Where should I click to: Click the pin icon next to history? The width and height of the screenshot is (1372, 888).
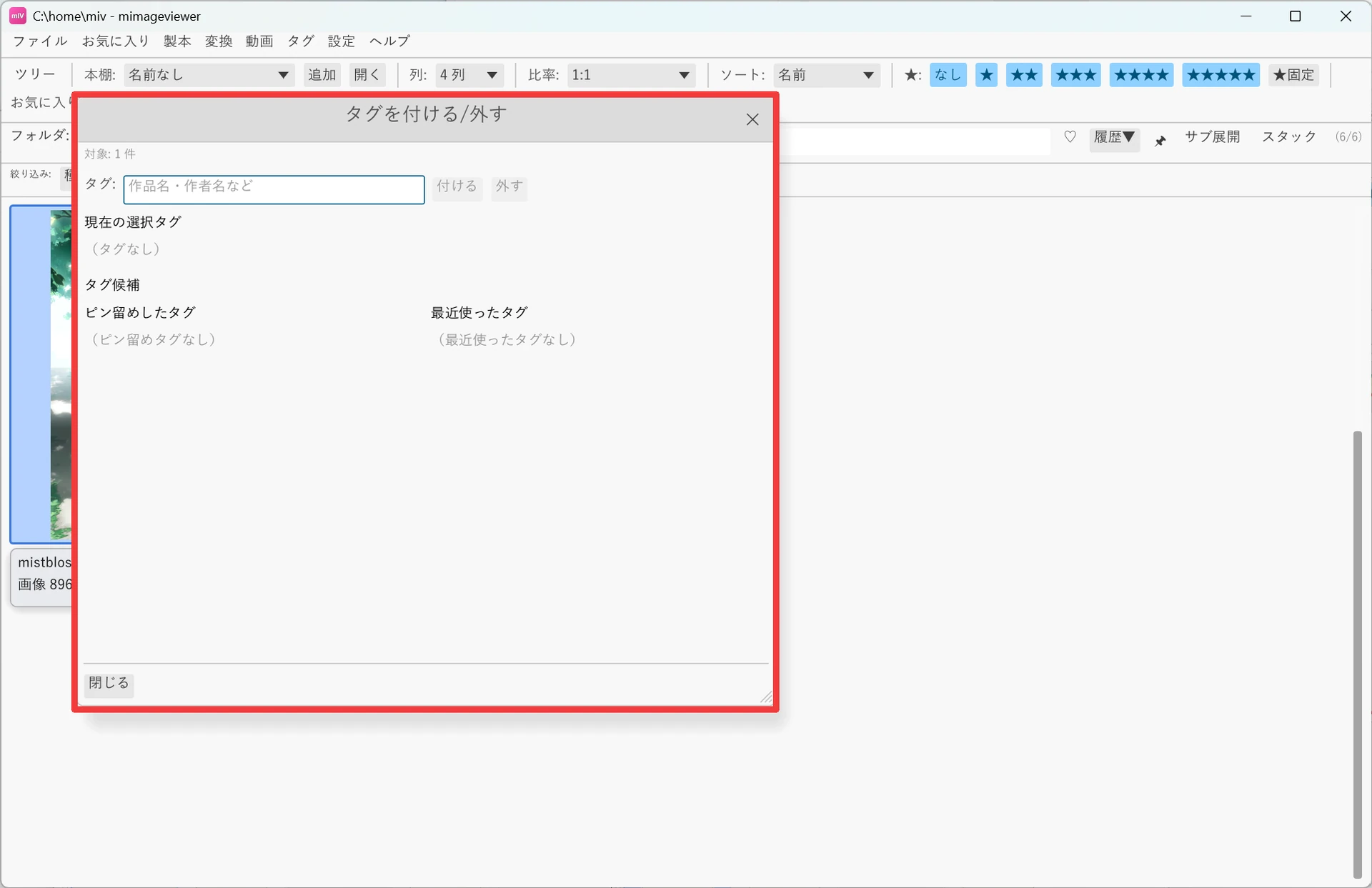1160,141
